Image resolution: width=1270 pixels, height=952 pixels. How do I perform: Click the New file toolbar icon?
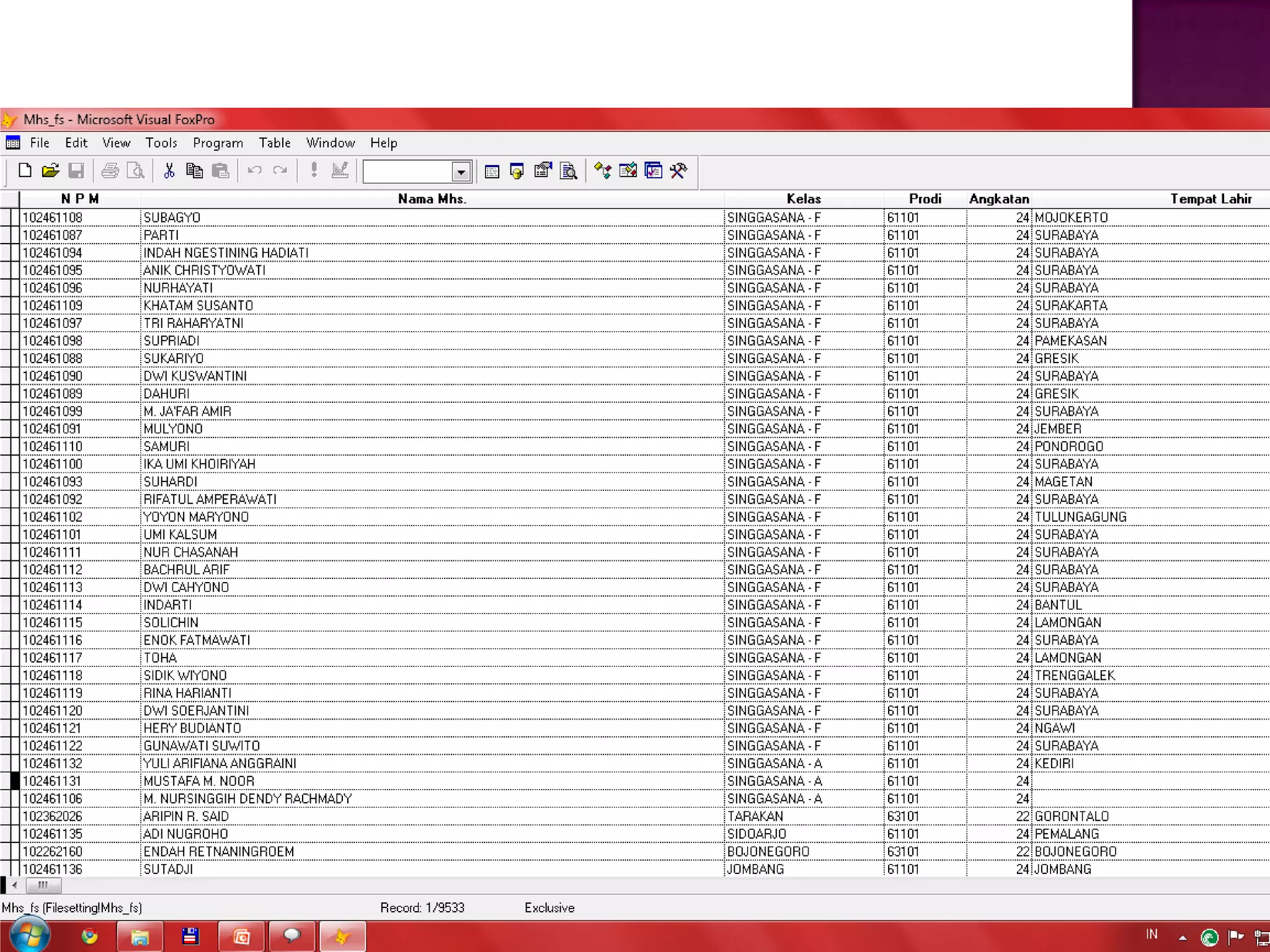pos(25,171)
